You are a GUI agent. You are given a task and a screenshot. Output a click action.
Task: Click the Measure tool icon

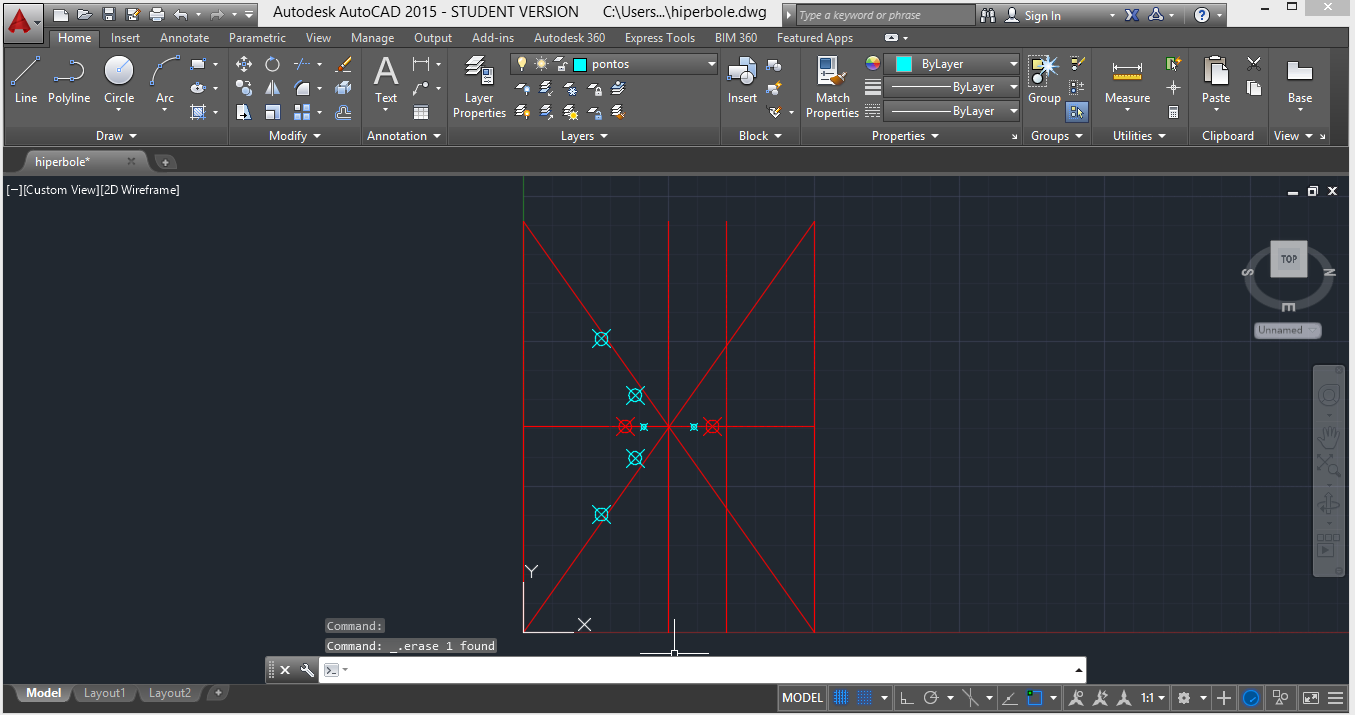tap(1127, 80)
